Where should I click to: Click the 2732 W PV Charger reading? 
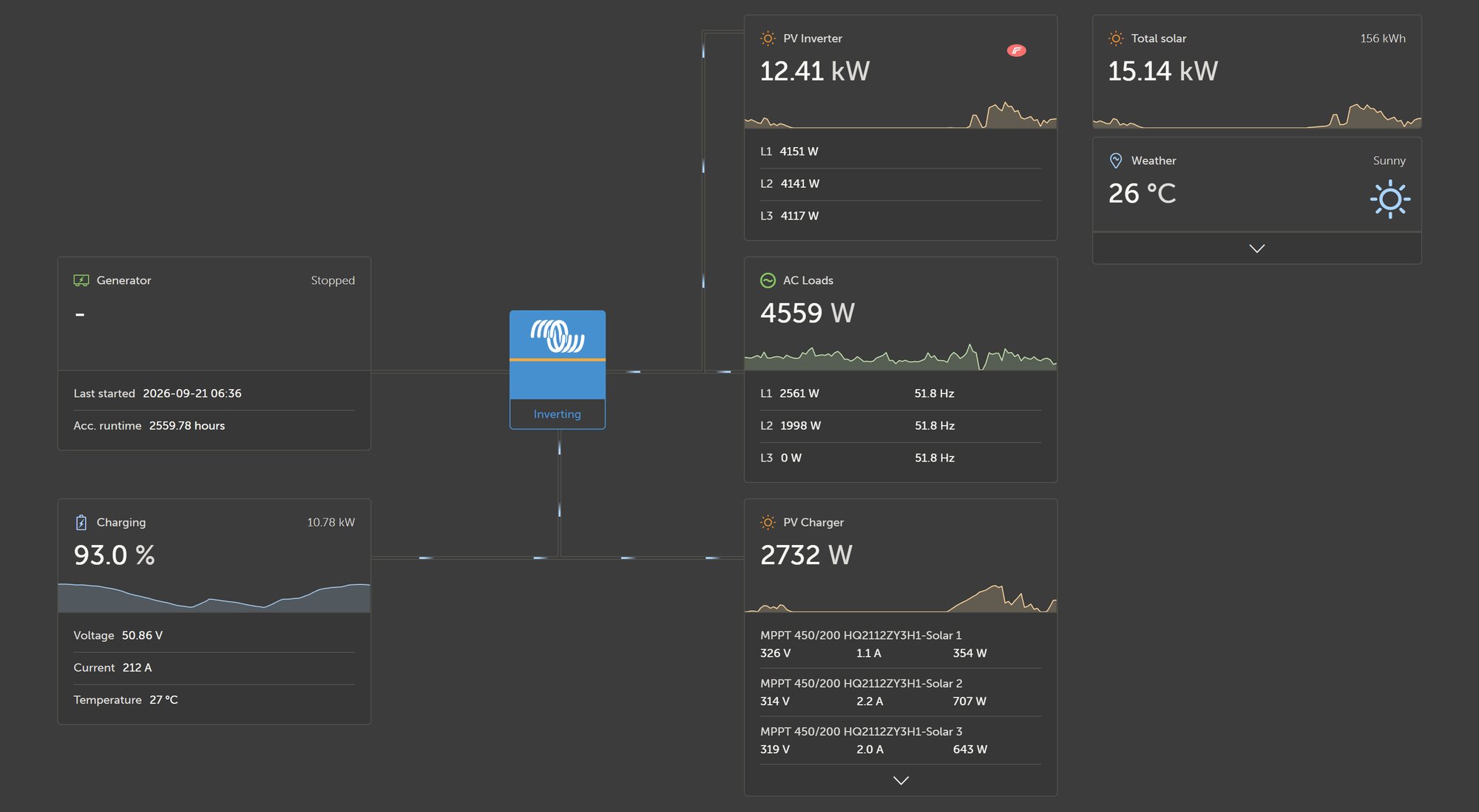tap(806, 555)
